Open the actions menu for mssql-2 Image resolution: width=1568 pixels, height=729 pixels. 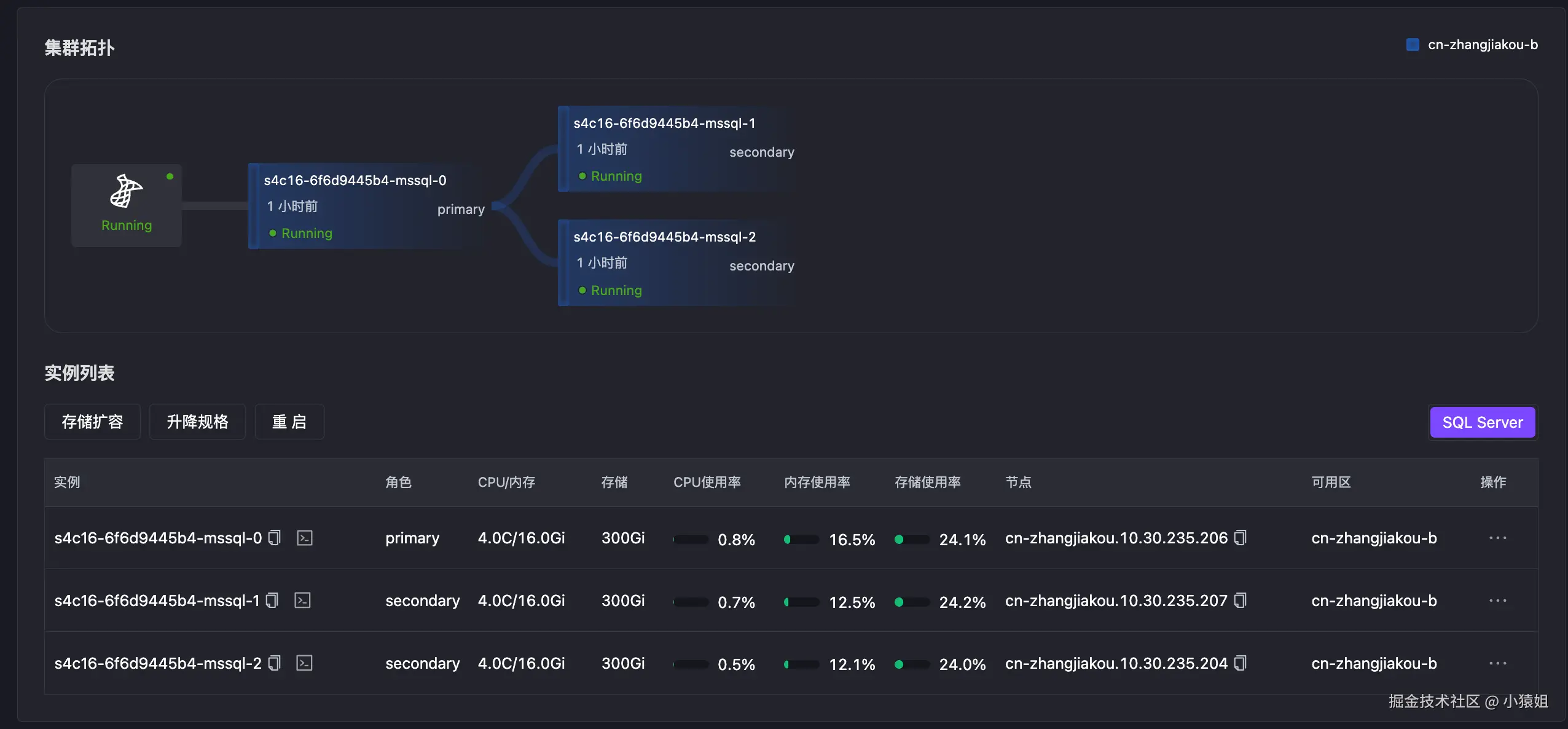[x=1497, y=663]
